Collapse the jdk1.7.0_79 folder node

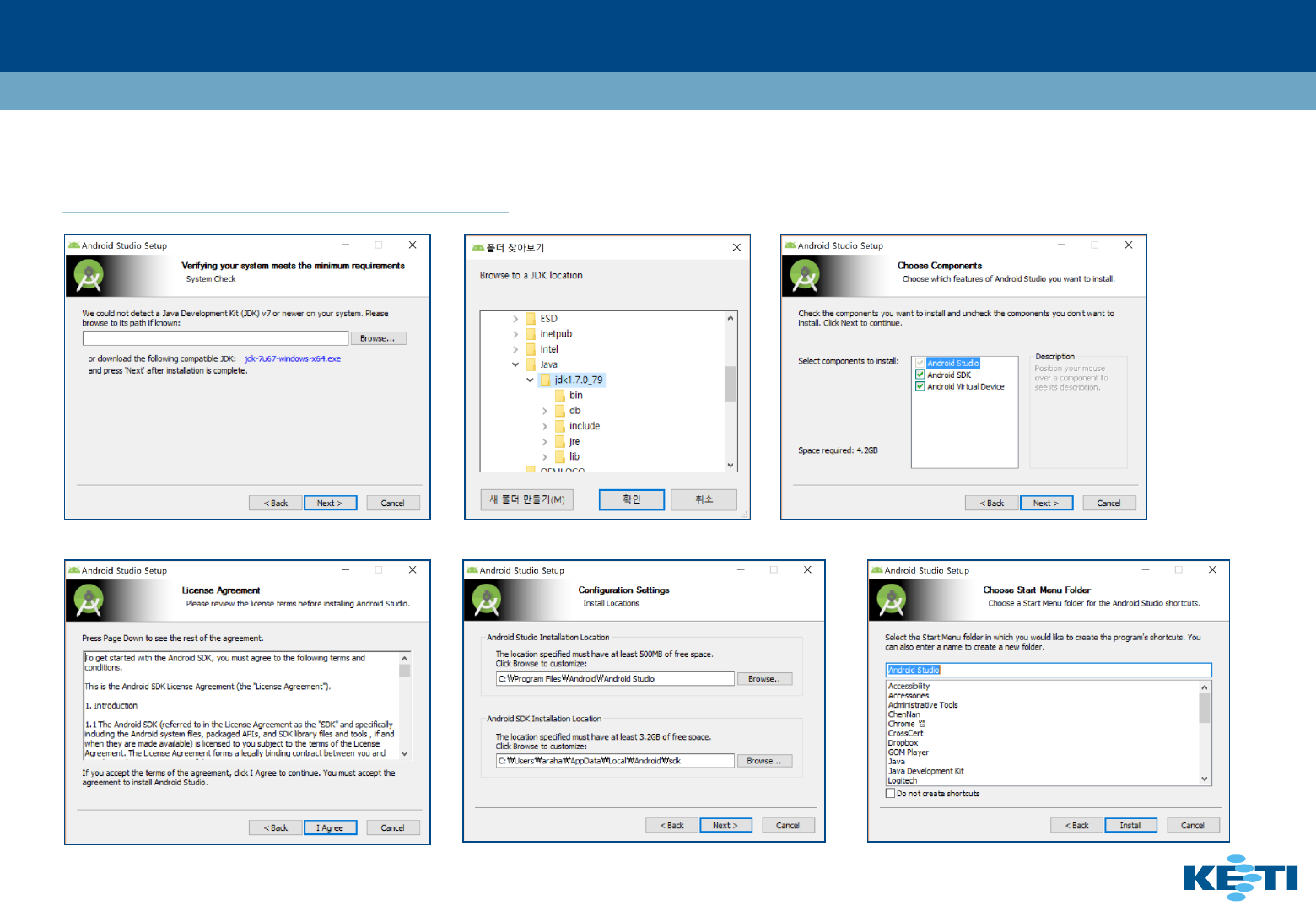pos(530,380)
